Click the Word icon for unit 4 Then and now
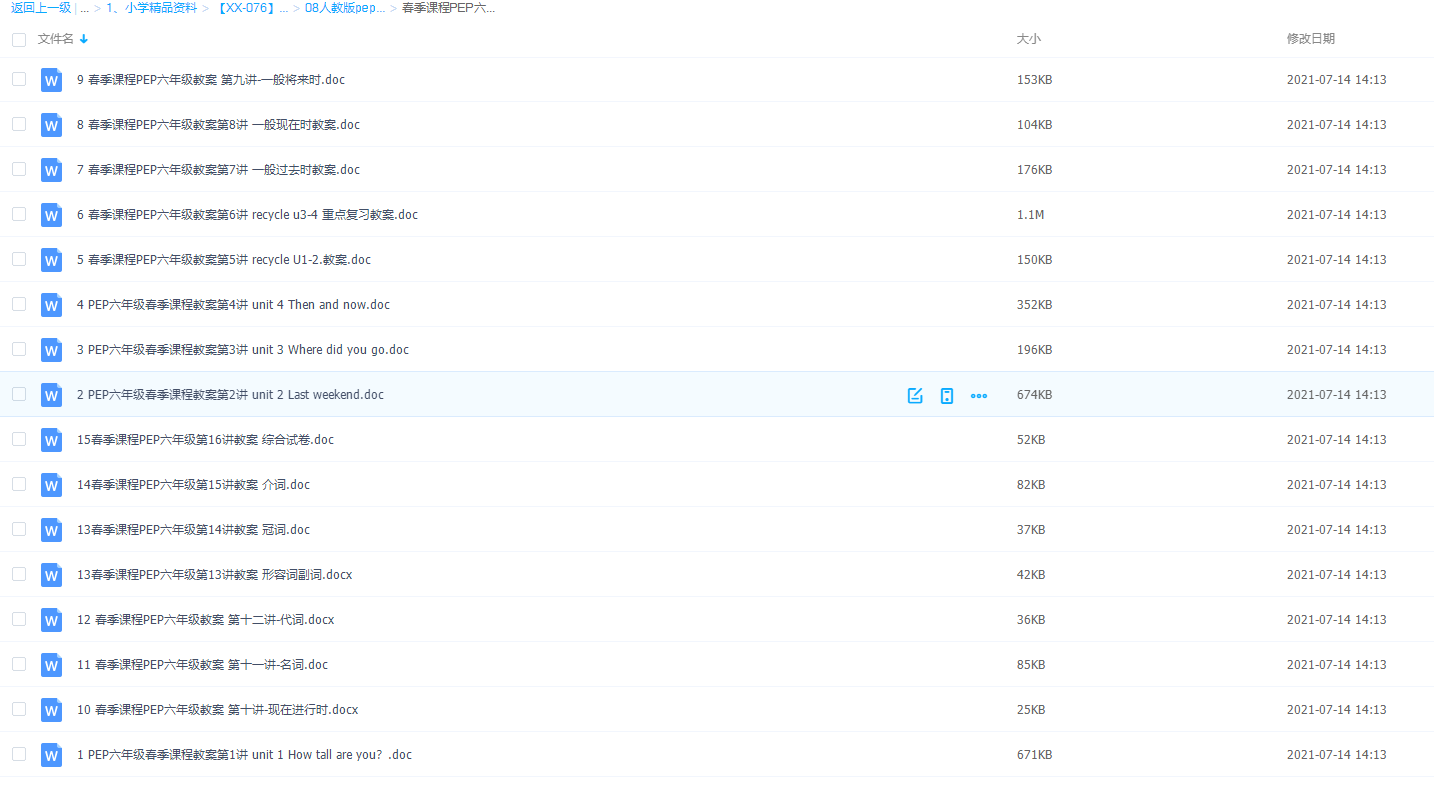Image resolution: width=1434 pixels, height=791 pixels. pyautogui.click(x=51, y=305)
